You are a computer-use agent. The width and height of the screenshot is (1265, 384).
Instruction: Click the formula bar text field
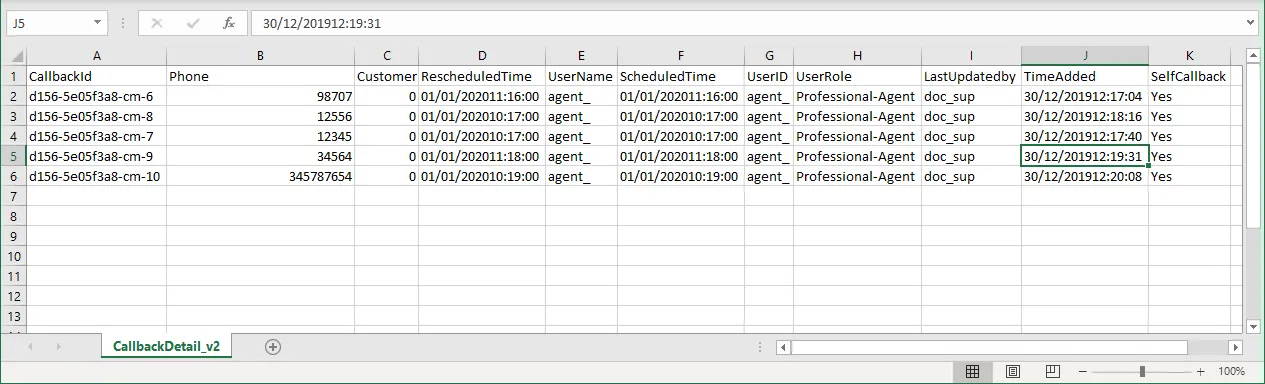tap(746, 22)
